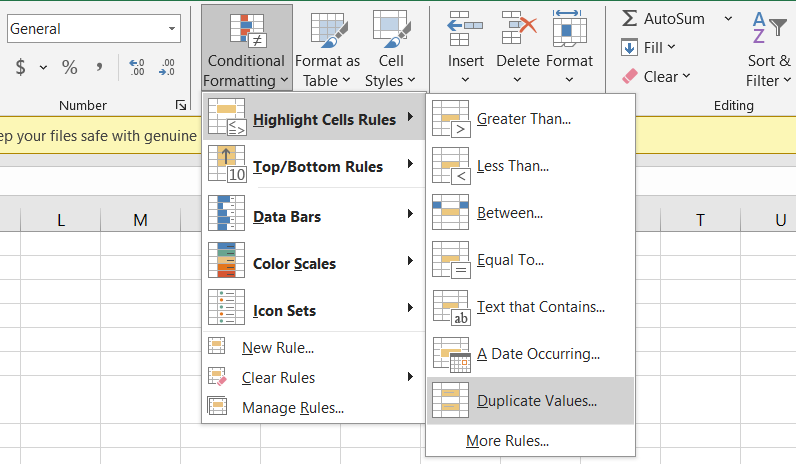The height and width of the screenshot is (464, 796).
Task: Click the Conditional Formatting button
Action: 246,48
